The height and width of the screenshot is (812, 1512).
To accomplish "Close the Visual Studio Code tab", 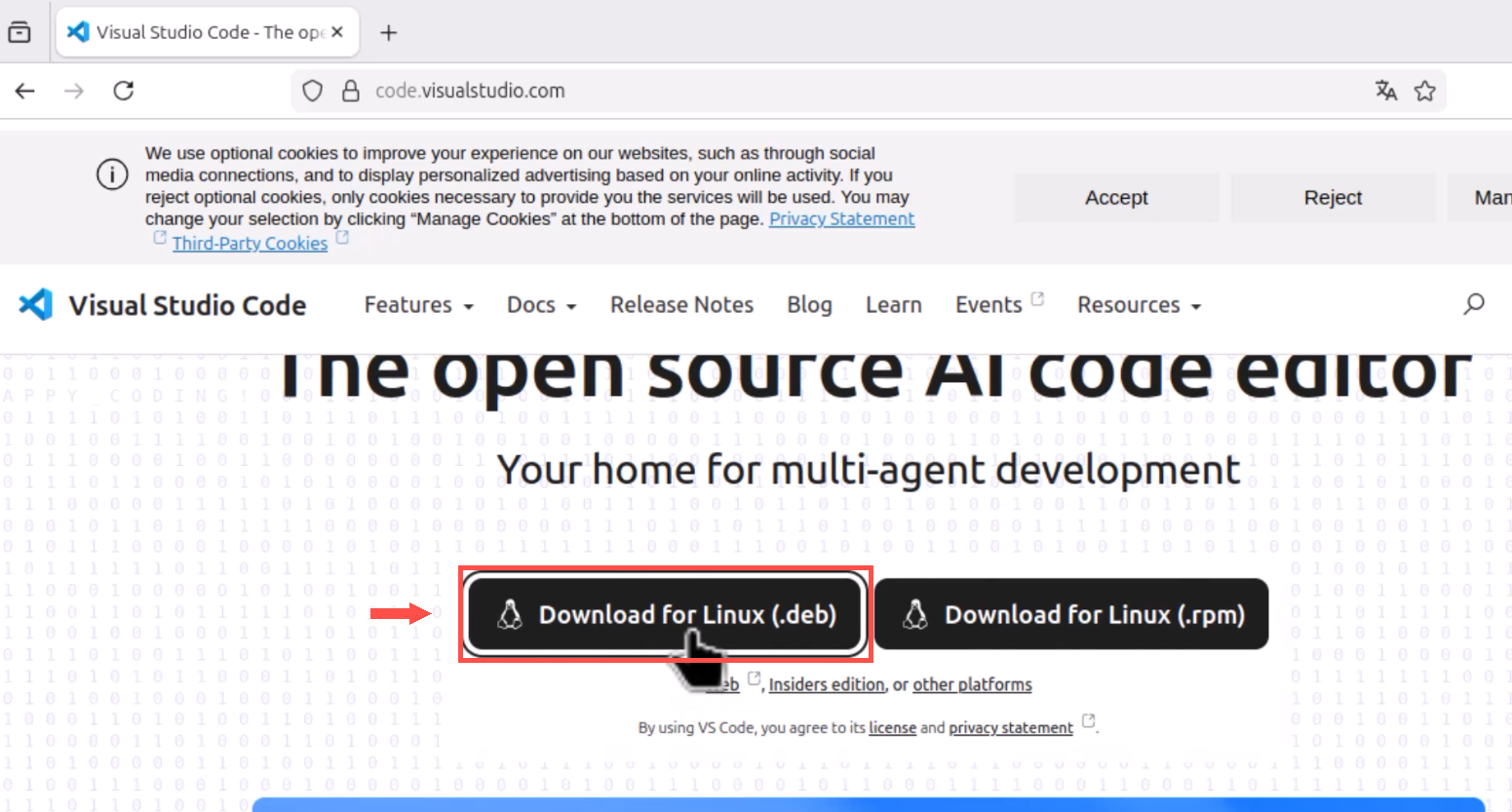I will coord(337,32).
